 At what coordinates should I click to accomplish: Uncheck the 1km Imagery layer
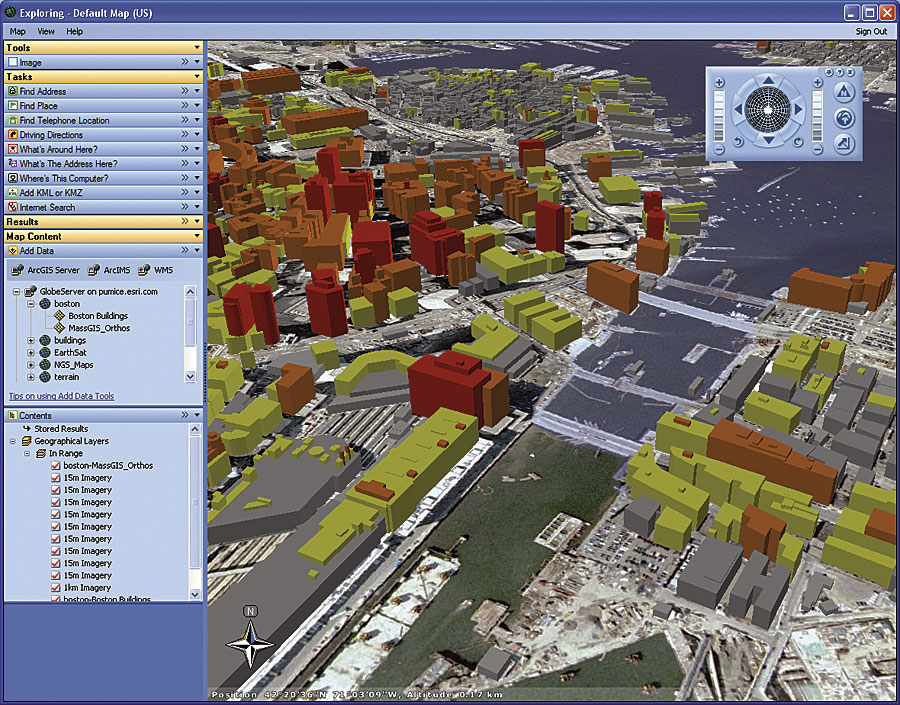[x=56, y=588]
